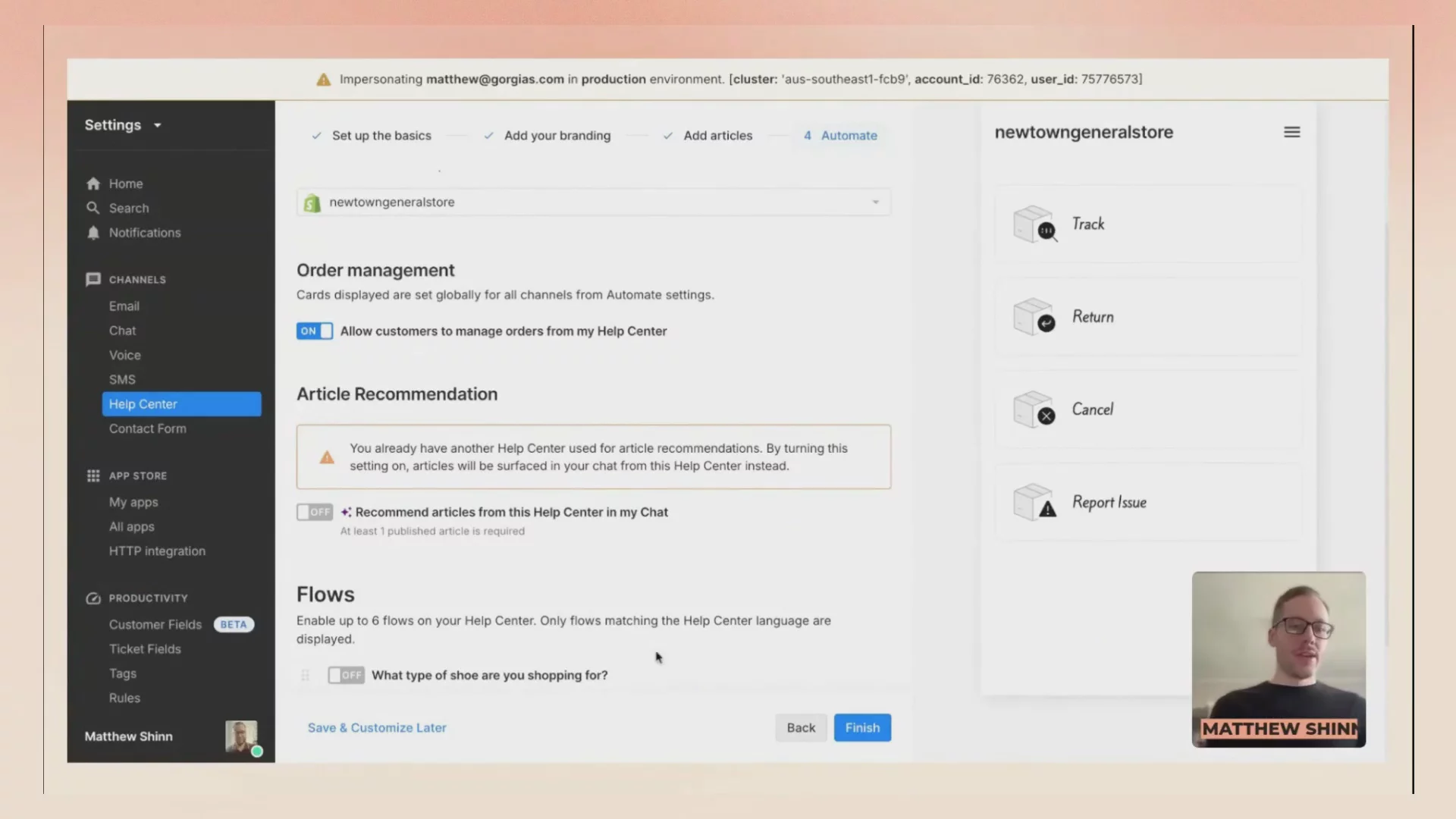
Task: Click the Channels chat bubble icon
Action: tap(93, 279)
